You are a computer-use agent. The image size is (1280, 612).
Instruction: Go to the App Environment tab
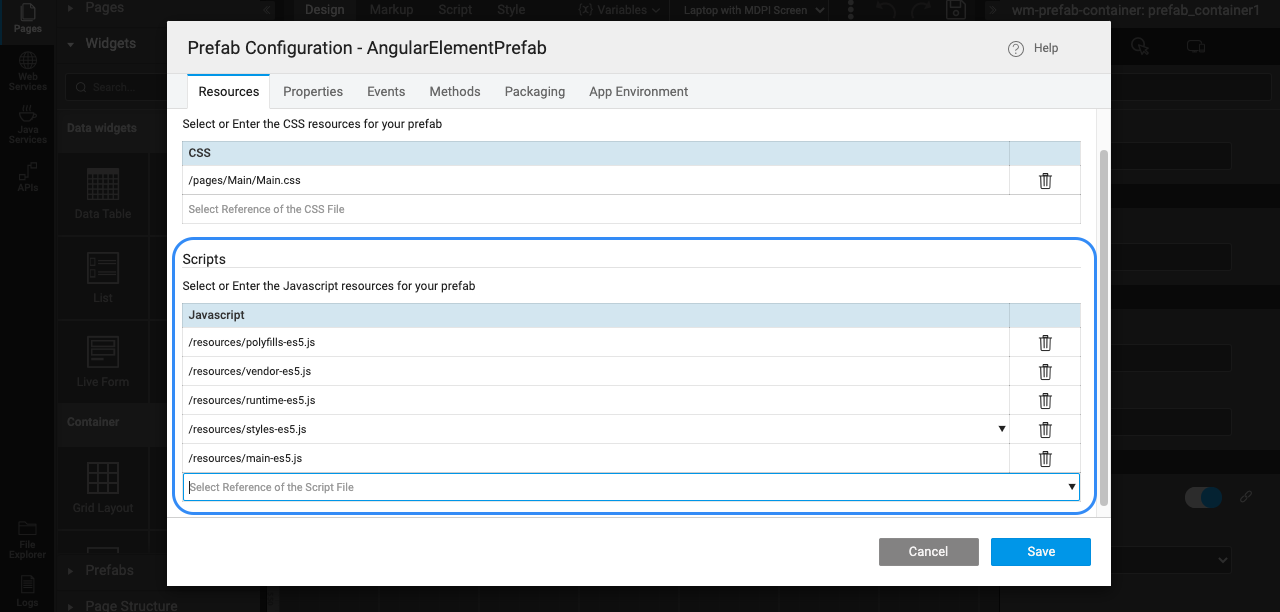[x=638, y=91]
